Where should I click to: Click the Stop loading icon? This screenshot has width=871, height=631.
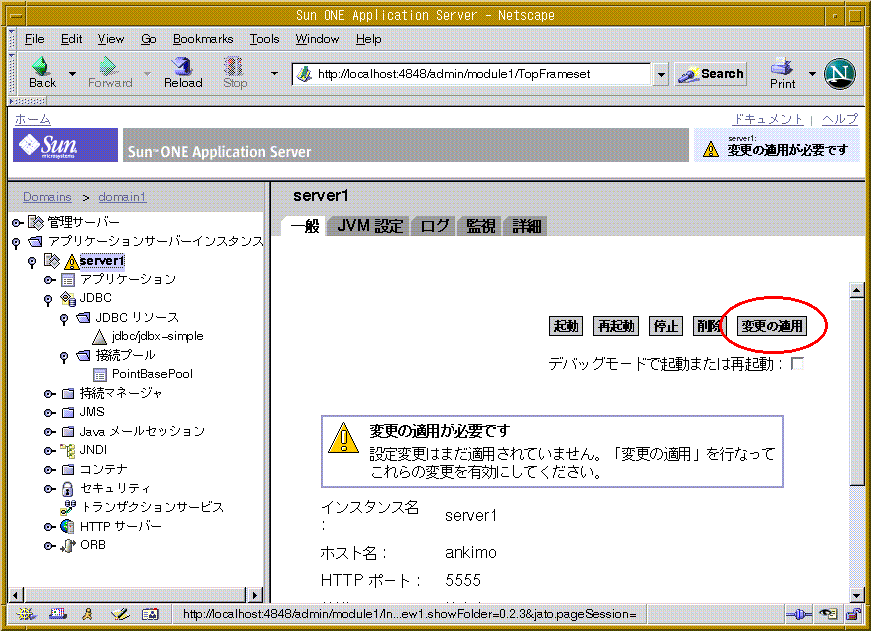(234, 66)
